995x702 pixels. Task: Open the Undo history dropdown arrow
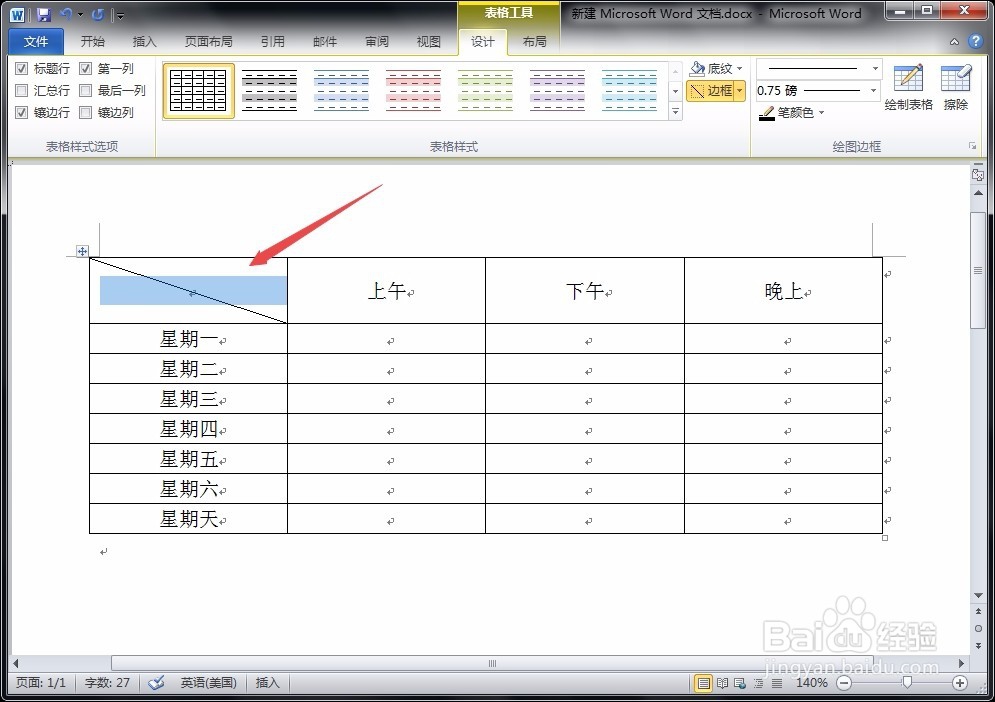(x=81, y=15)
